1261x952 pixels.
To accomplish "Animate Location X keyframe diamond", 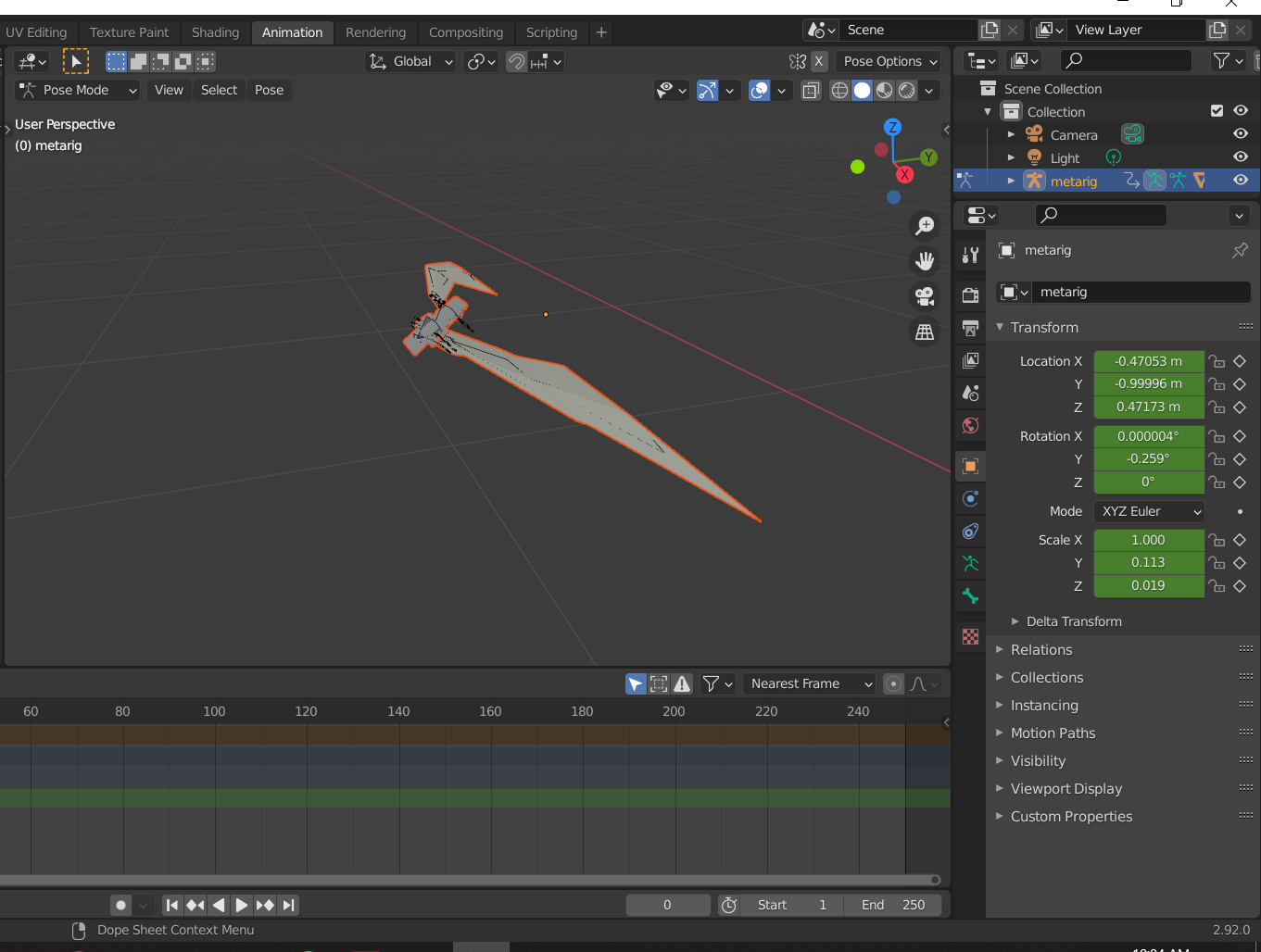I will point(1240,361).
